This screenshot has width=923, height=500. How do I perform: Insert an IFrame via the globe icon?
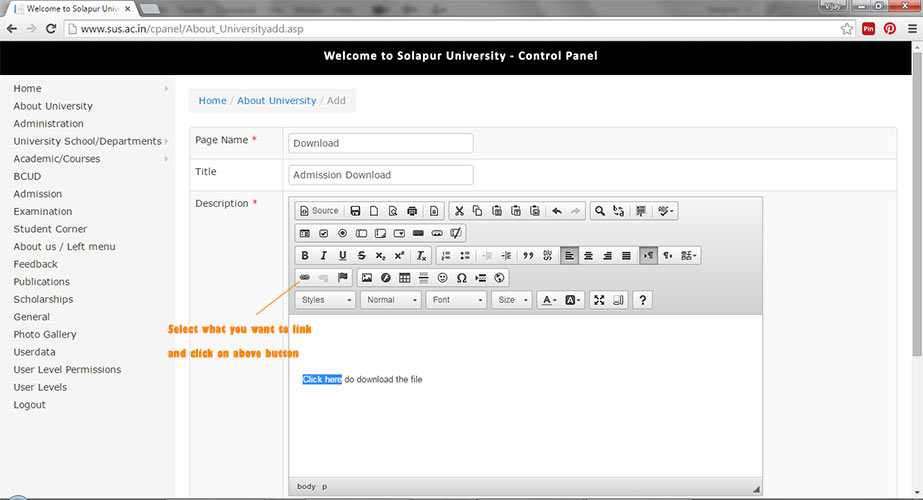coord(499,277)
